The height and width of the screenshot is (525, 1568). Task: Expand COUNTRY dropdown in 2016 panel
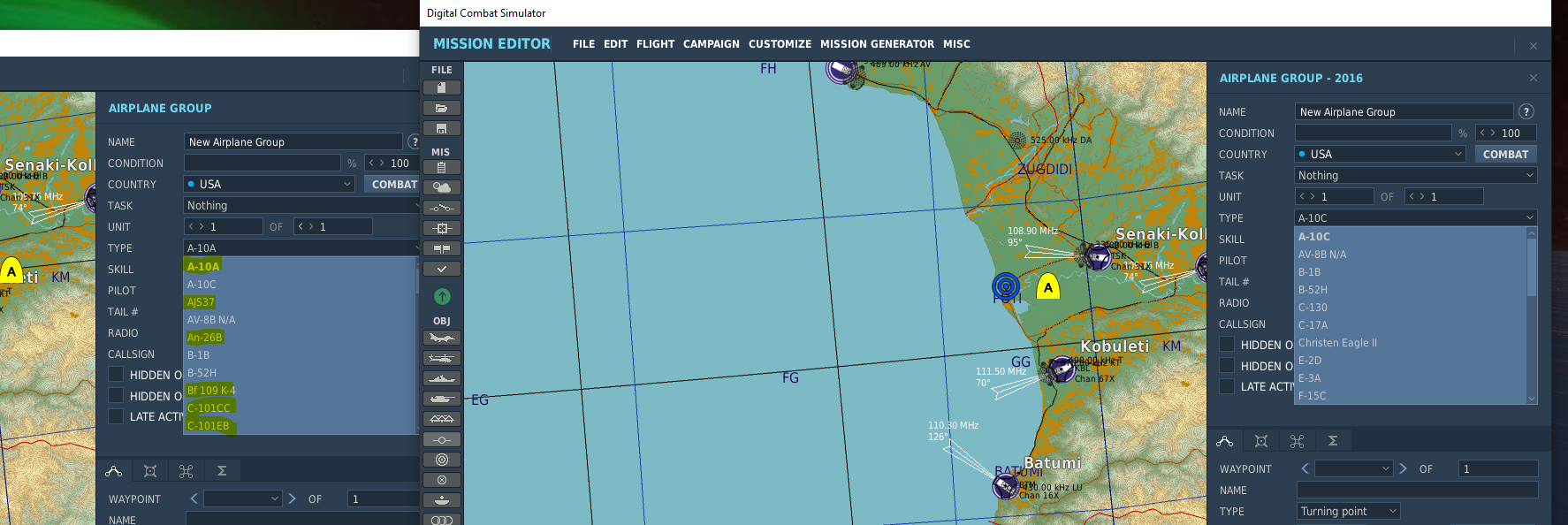[x=1381, y=154]
